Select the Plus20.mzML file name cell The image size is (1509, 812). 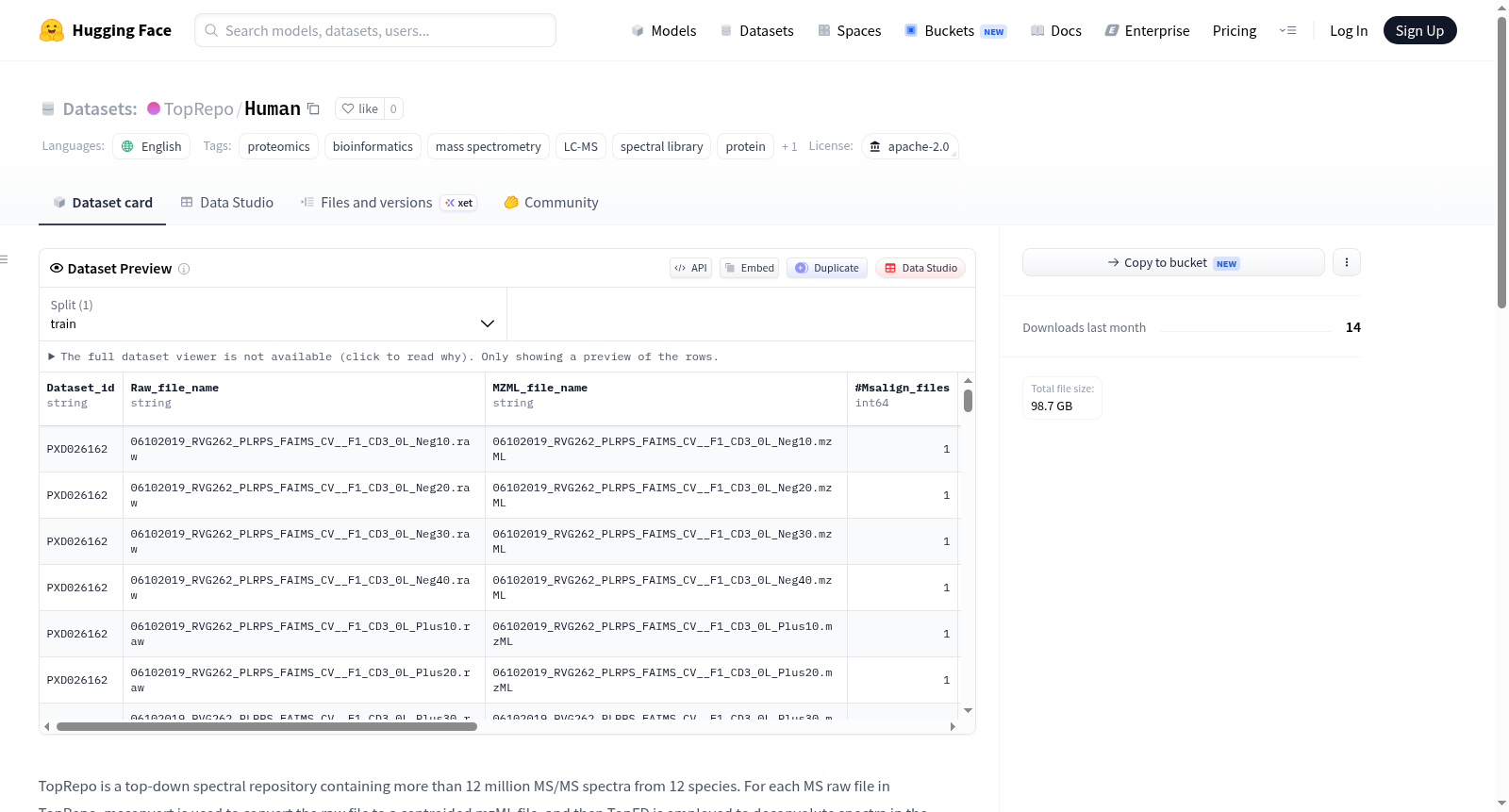coord(666,680)
